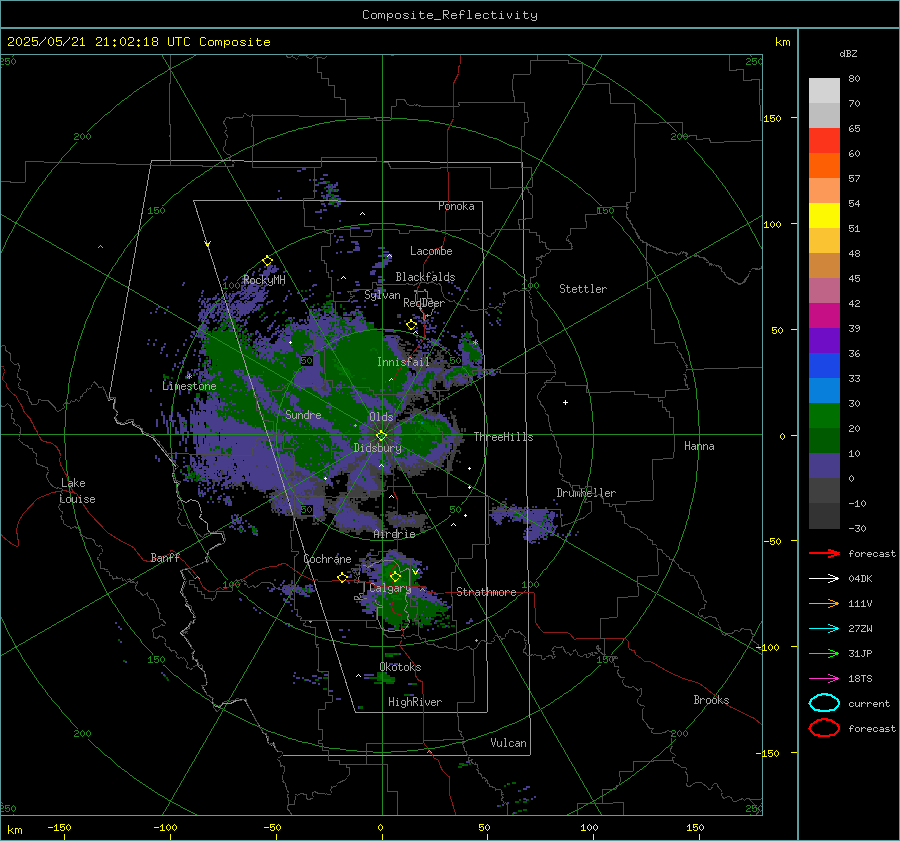This screenshot has height=841, width=900.
Task: Click the red forecast ellipse icon
Action: tap(824, 727)
